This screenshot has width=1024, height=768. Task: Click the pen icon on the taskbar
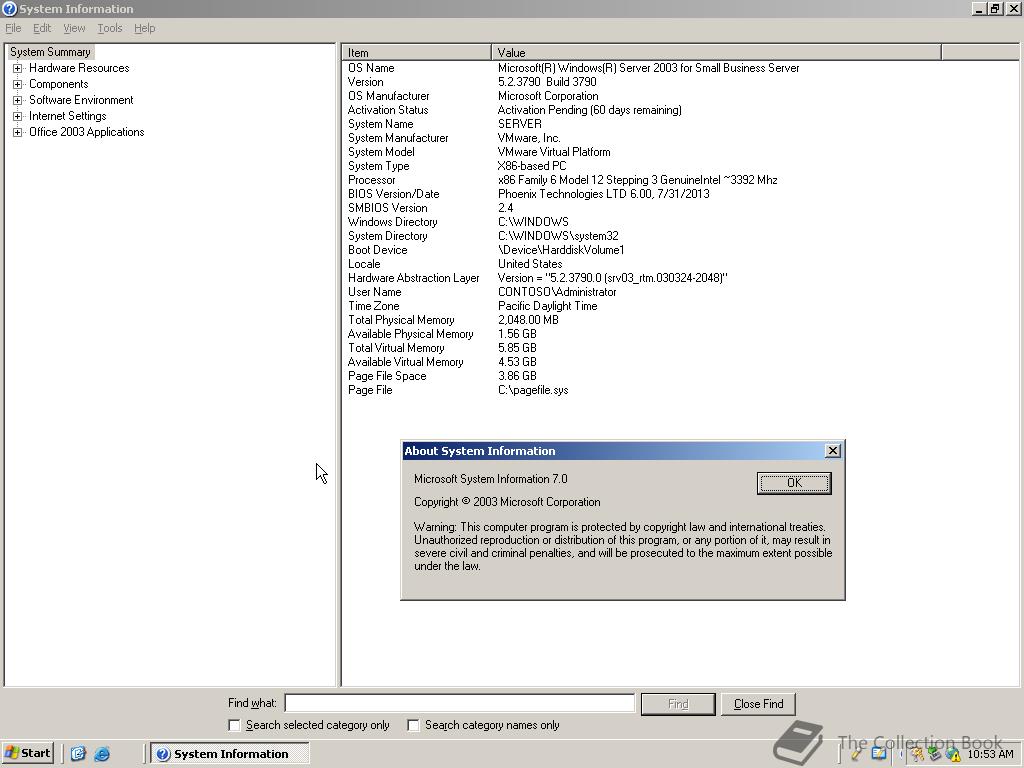(x=856, y=754)
